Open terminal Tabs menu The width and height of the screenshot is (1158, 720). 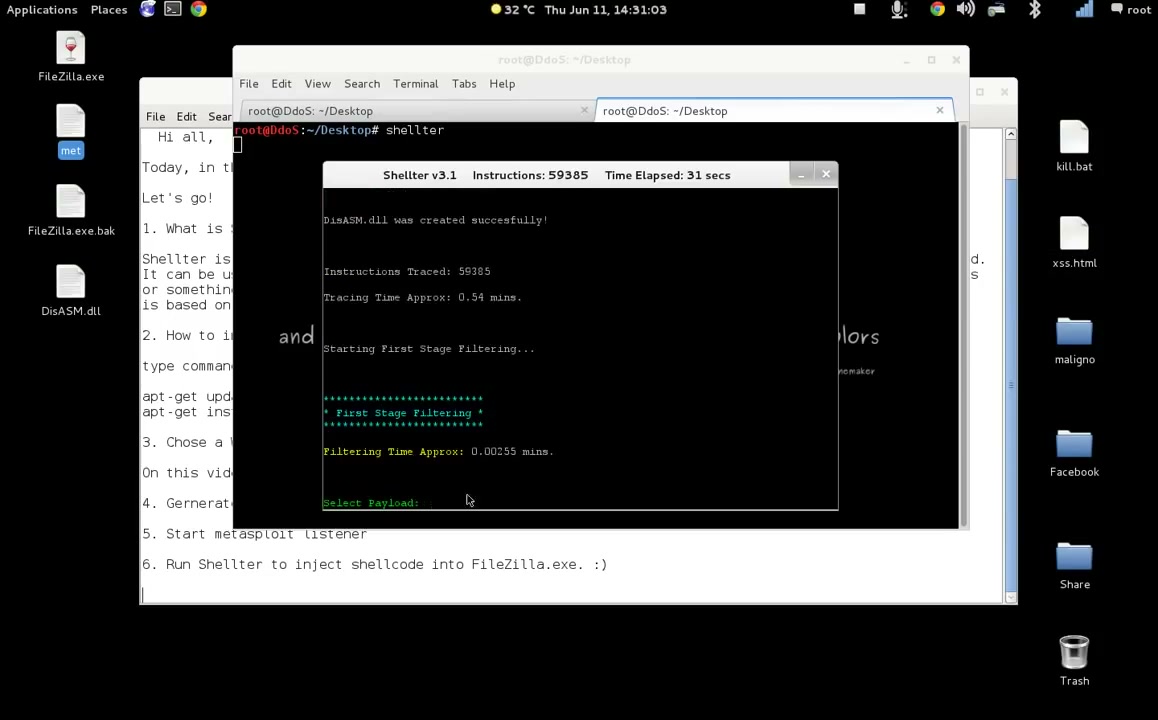pyautogui.click(x=464, y=83)
